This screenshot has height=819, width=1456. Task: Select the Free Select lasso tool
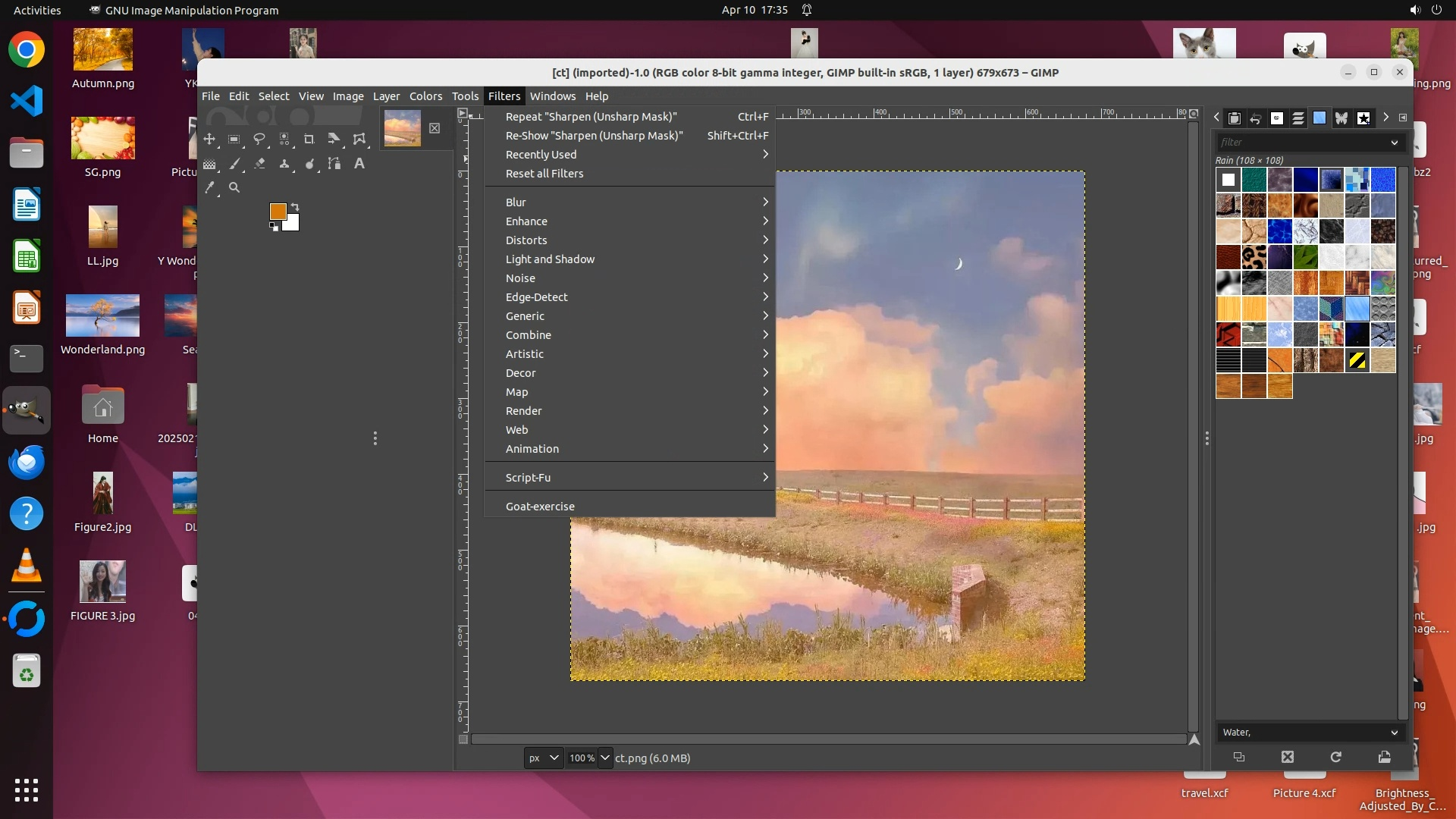259,139
